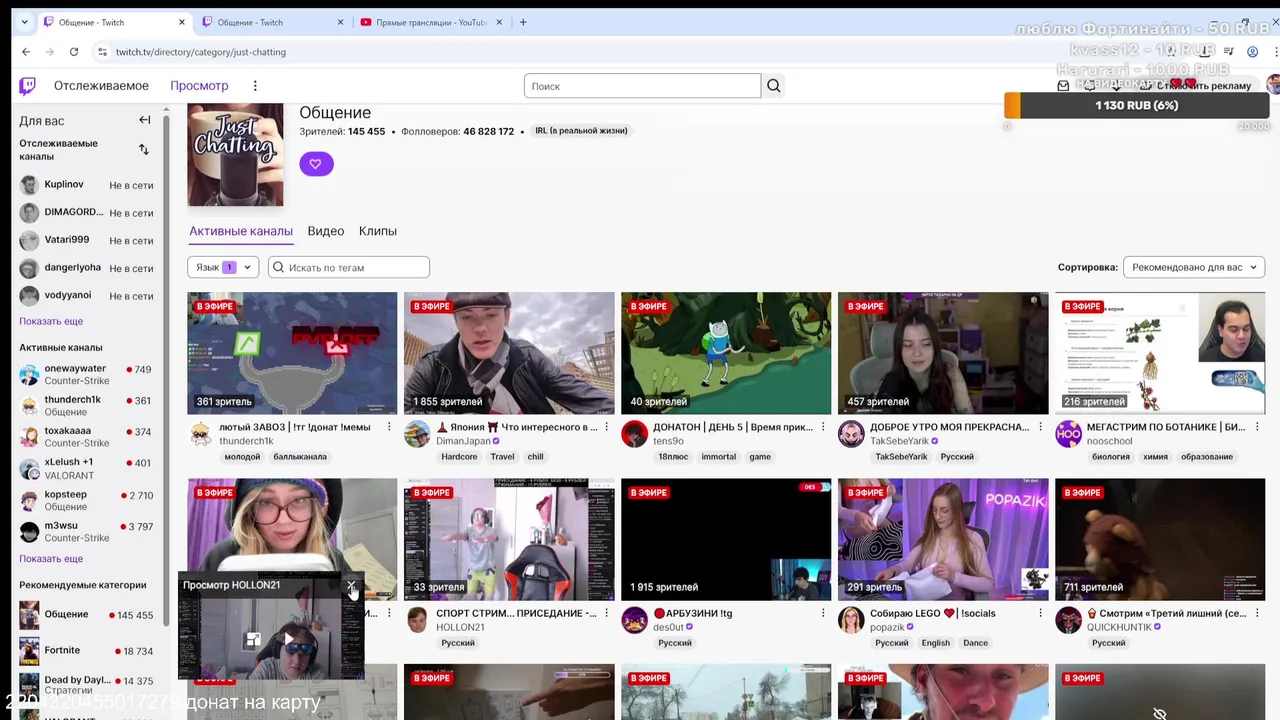Open the АРБУЗИНИ stream thumbnail
1280x720 pixels.
(x=726, y=539)
